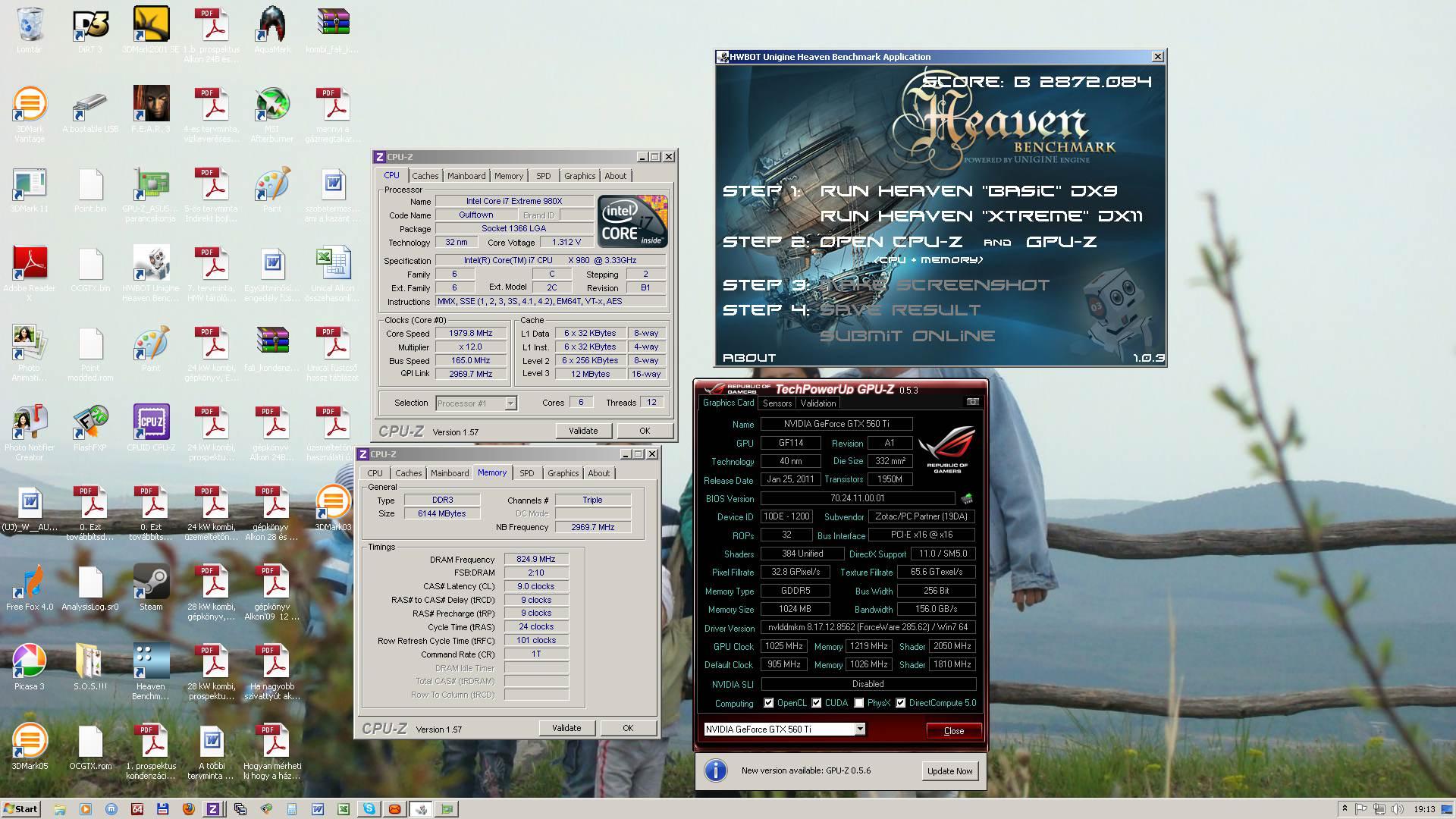Screen dimensions: 1456x819
Task: Click the Start button on taskbar
Action: (x=20, y=809)
